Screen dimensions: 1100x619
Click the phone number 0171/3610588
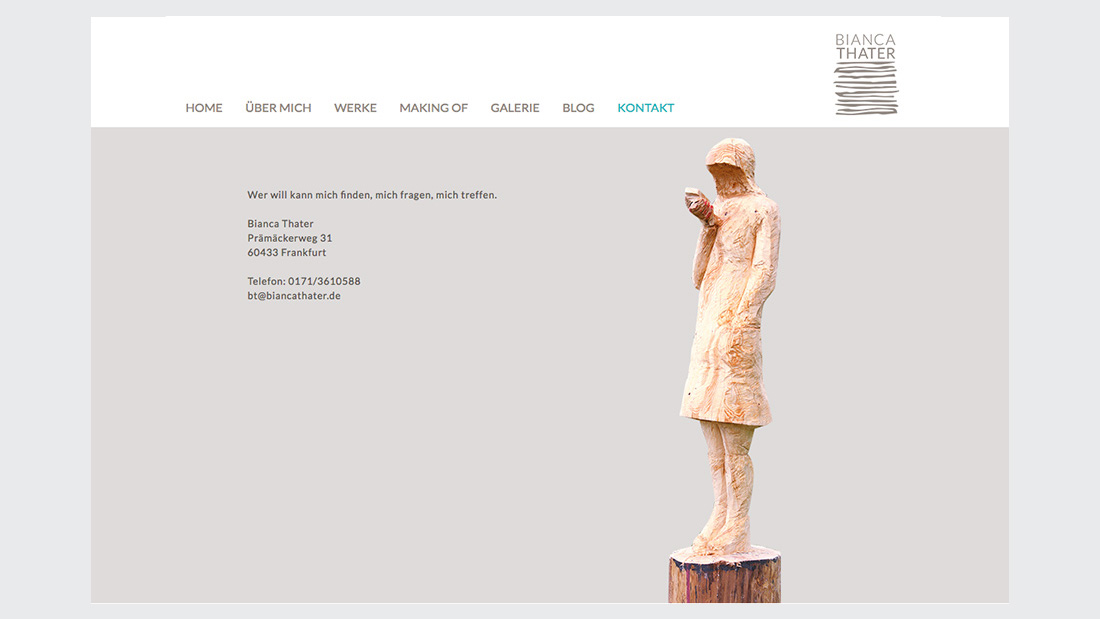point(324,281)
